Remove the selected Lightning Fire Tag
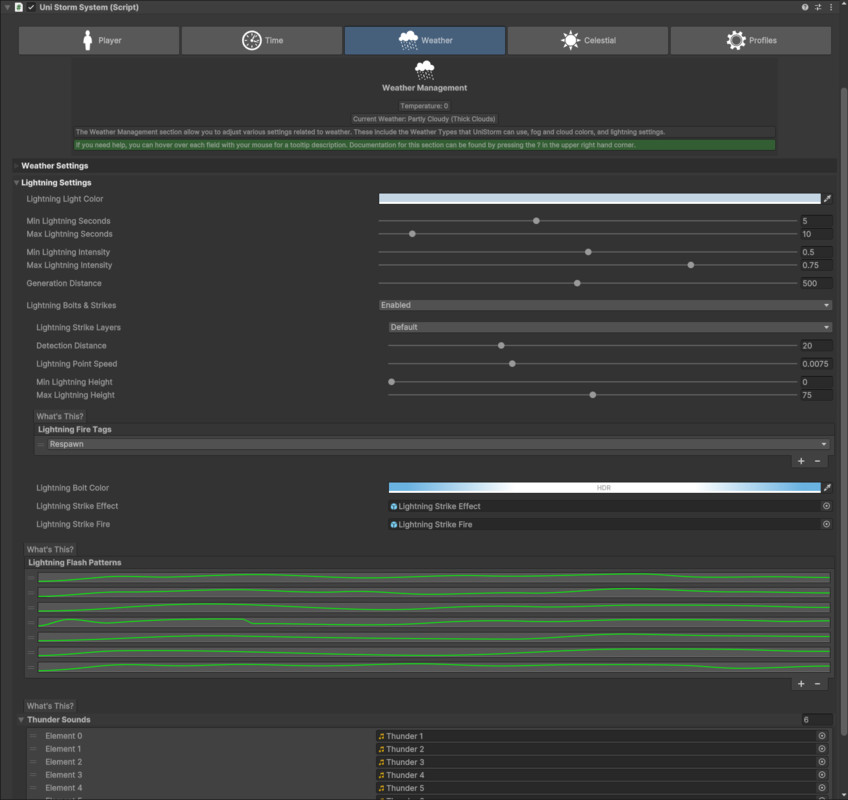This screenshot has width=848, height=800. 817,461
